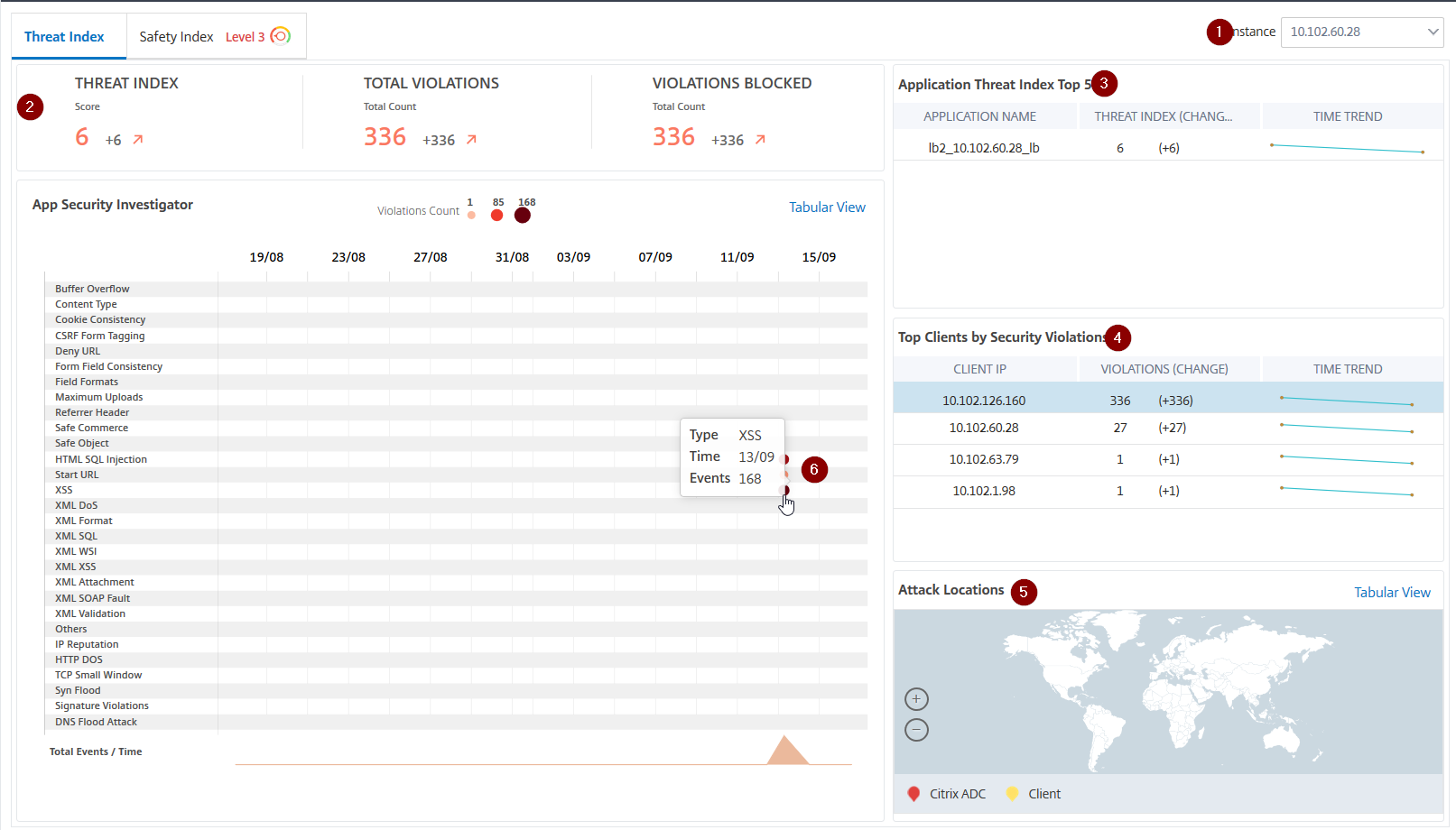The image size is (1456, 830).
Task: Open Tabular View in App Security Investigator
Action: (x=827, y=207)
